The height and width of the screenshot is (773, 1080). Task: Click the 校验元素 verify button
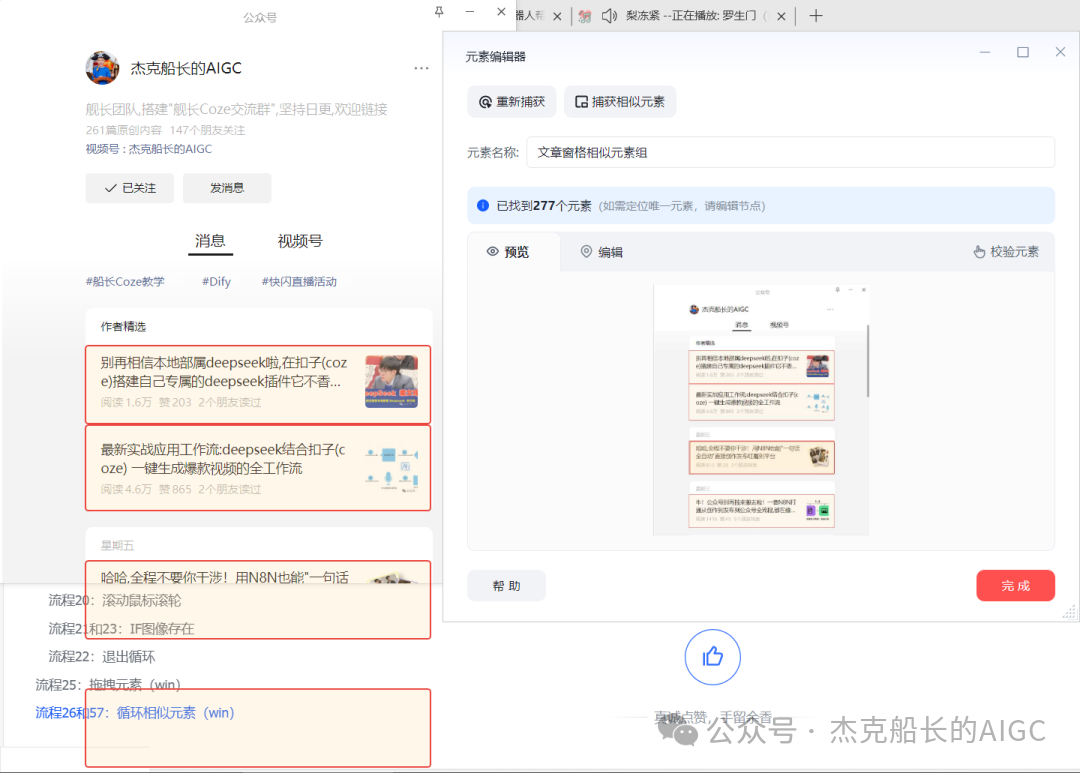[x=1006, y=252]
